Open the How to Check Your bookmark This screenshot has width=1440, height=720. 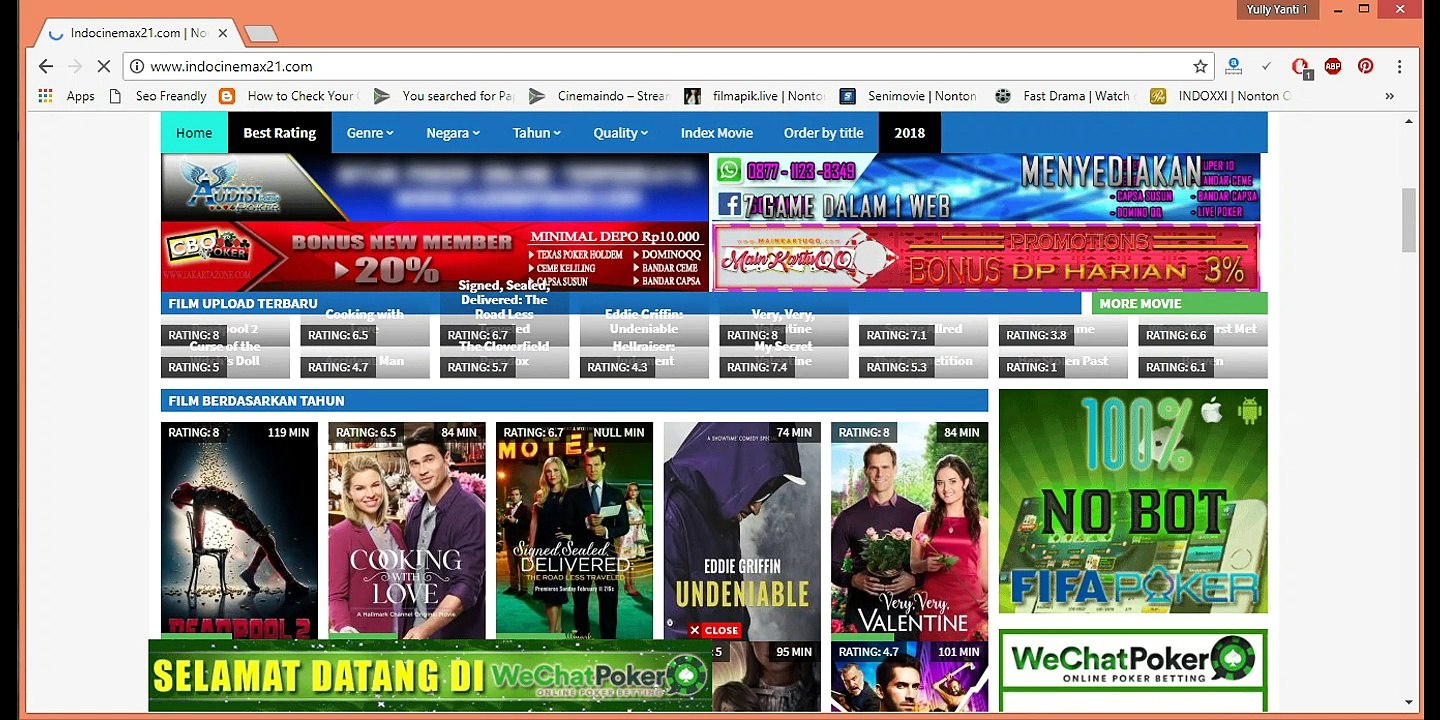[x=289, y=96]
